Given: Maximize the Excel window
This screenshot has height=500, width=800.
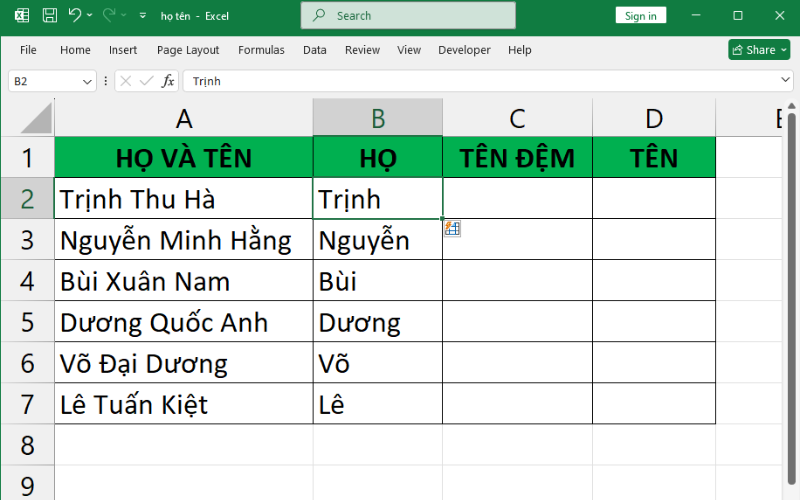Looking at the screenshot, I should coord(738,16).
